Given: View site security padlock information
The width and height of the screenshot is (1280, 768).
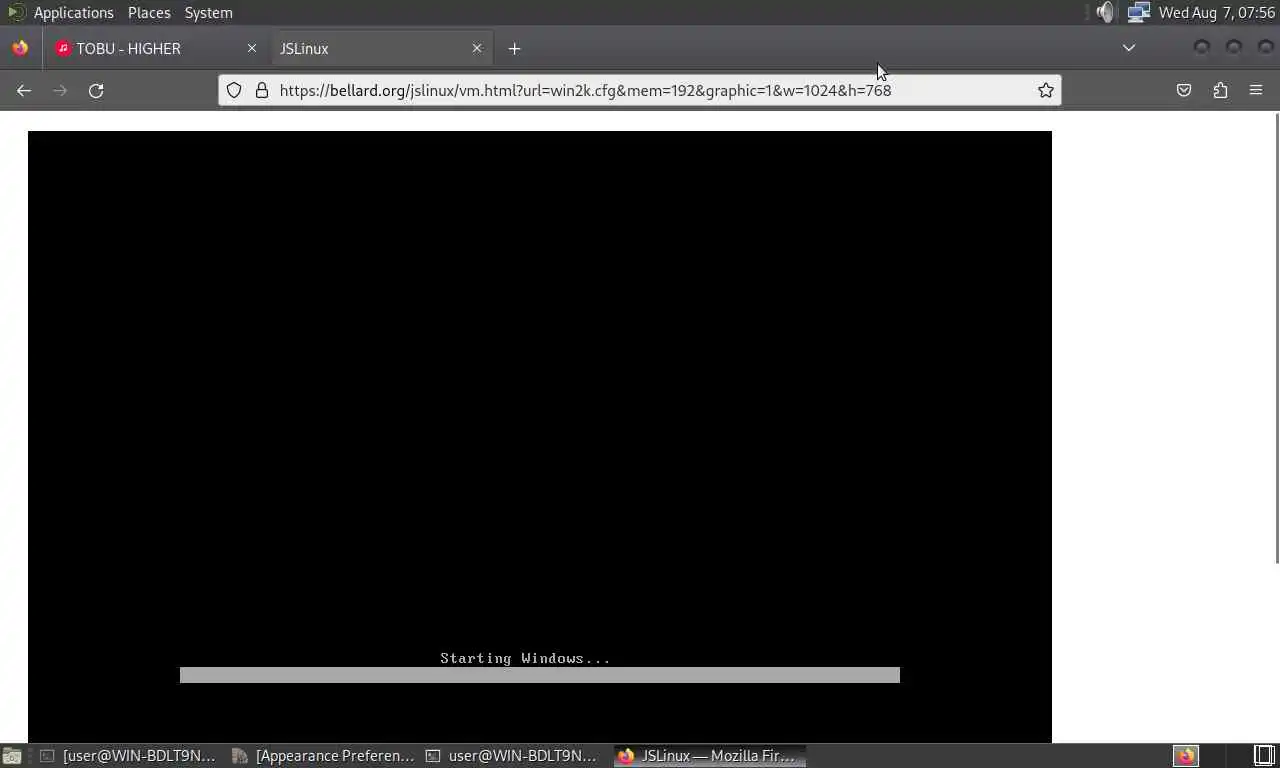Looking at the screenshot, I should coord(262,90).
